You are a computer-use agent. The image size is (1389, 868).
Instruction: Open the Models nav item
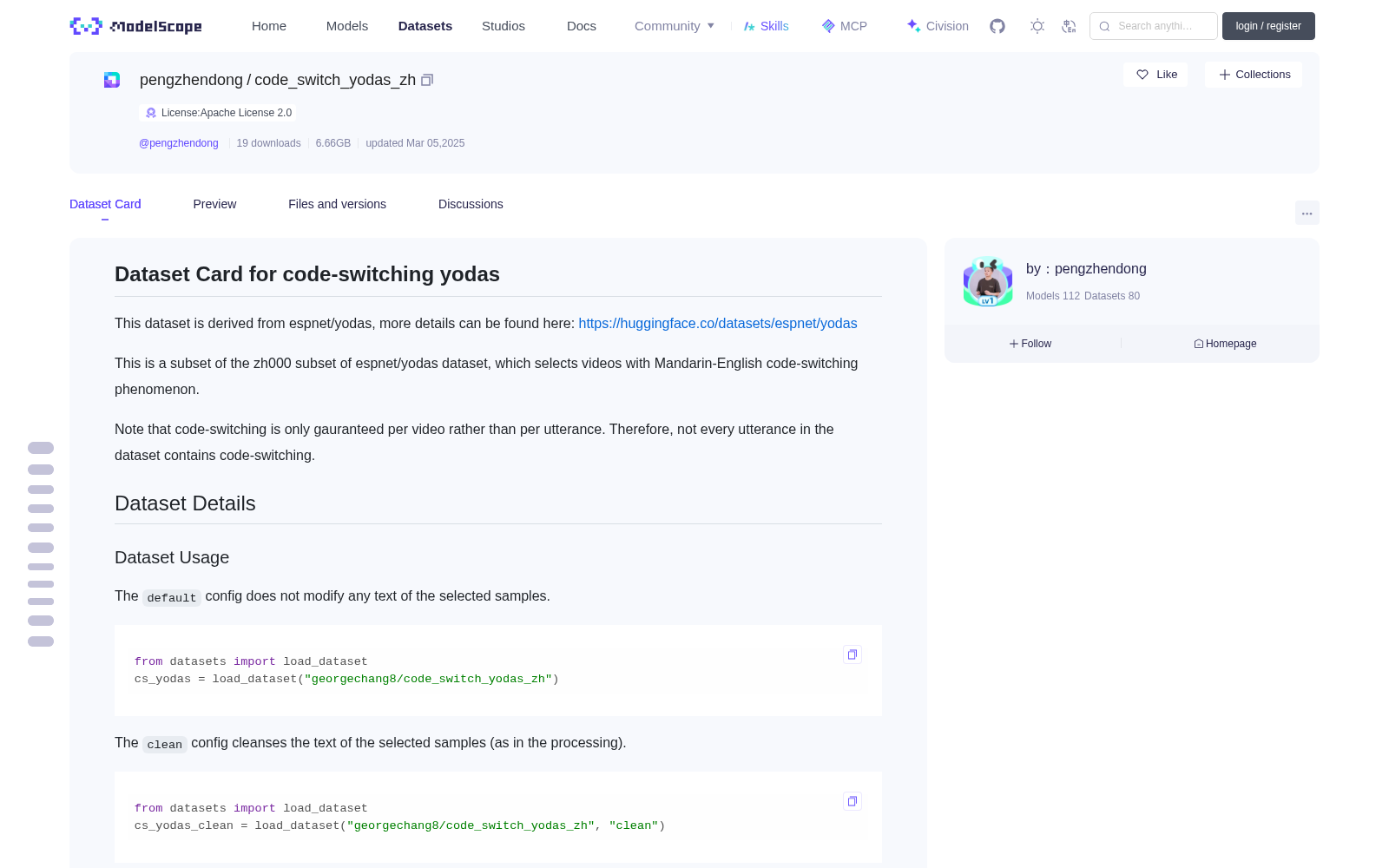pyautogui.click(x=347, y=26)
